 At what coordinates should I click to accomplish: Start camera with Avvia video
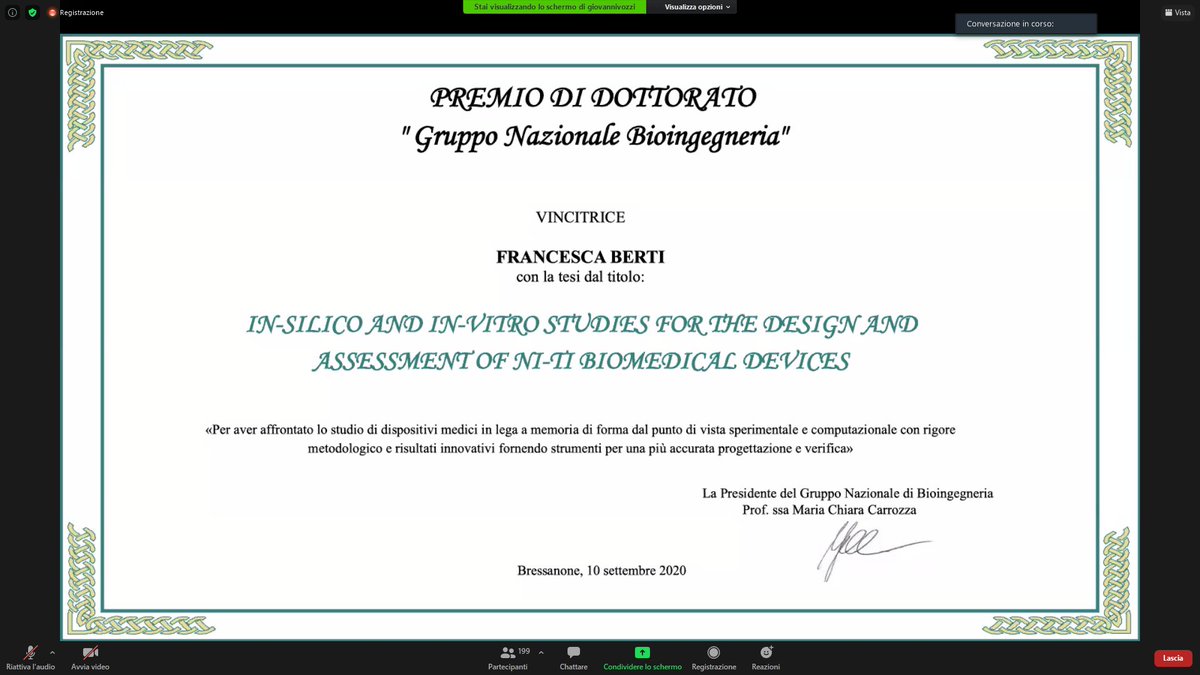pos(90,657)
